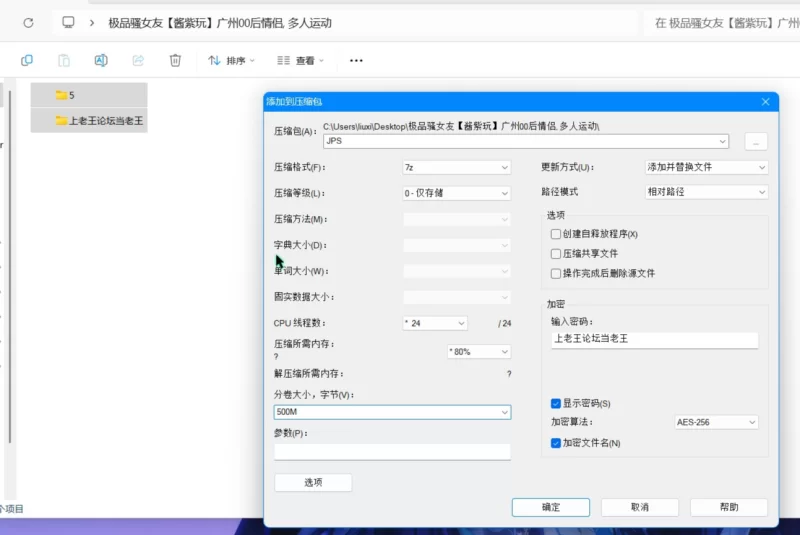Viewport: 800px width, 535px height.
Task: Click the 参数 parameters input field
Action: tap(392, 452)
